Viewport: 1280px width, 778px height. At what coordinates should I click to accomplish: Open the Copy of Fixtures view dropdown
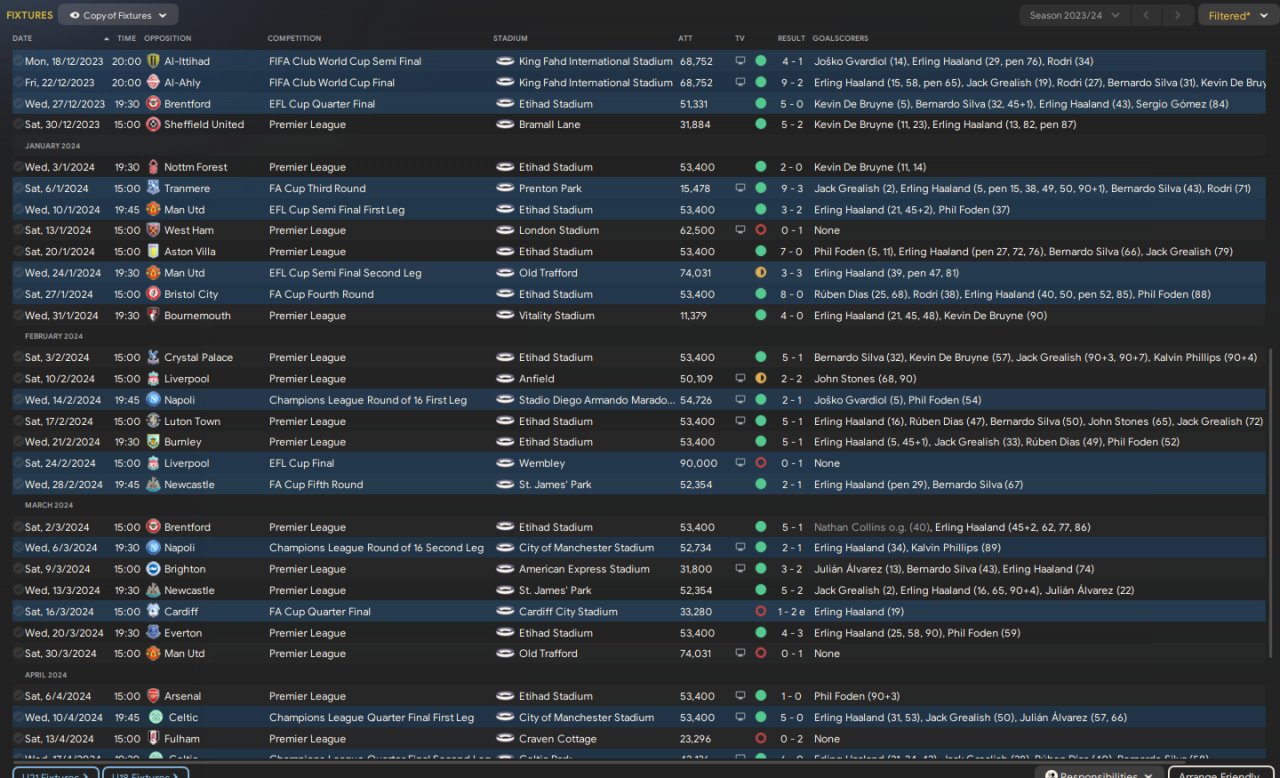[x=118, y=15]
